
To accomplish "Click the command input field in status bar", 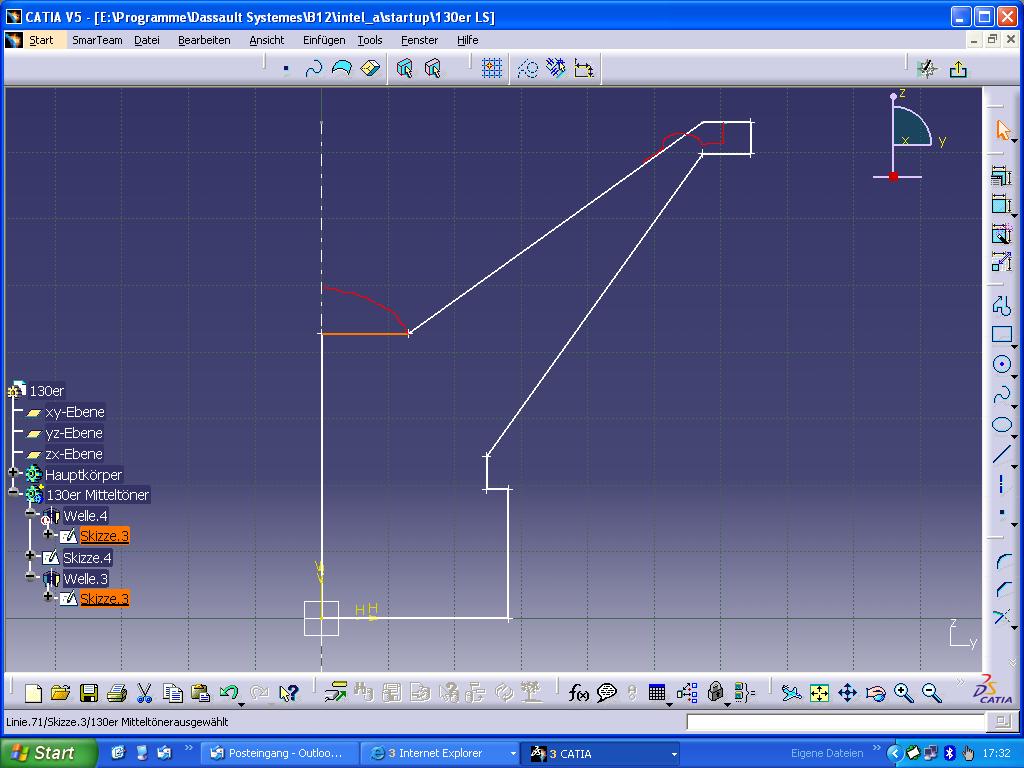I will pyautogui.click(x=835, y=722).
